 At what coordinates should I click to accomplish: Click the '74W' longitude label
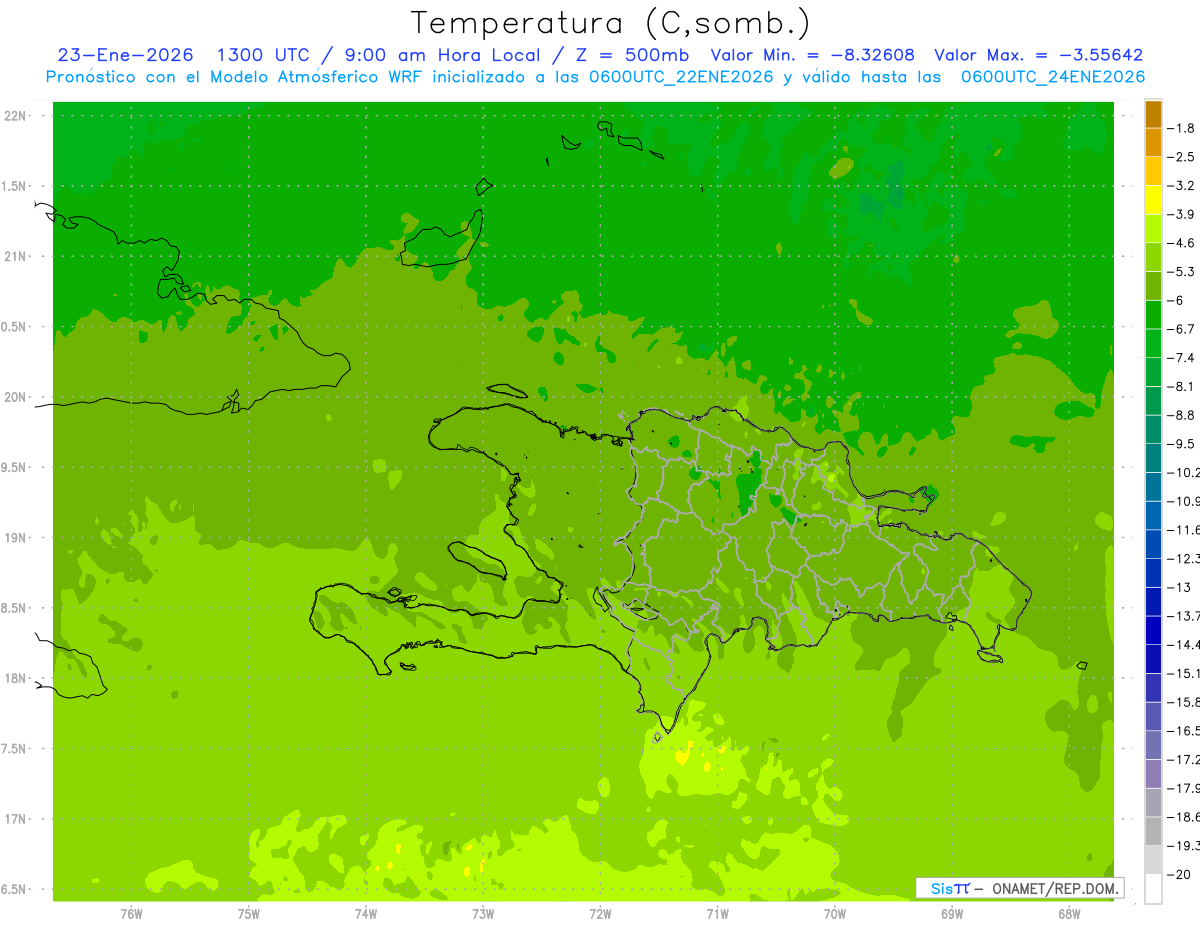366,914
